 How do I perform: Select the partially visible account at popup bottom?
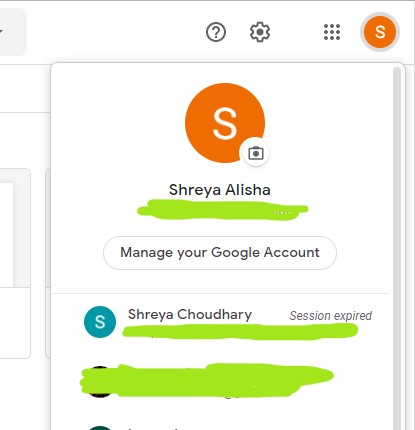point(220,427)
